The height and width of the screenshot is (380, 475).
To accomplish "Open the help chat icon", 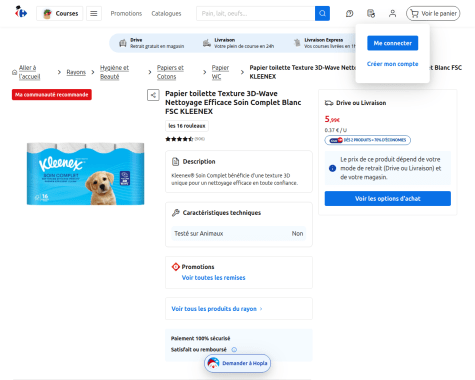I will click(349, 13).
